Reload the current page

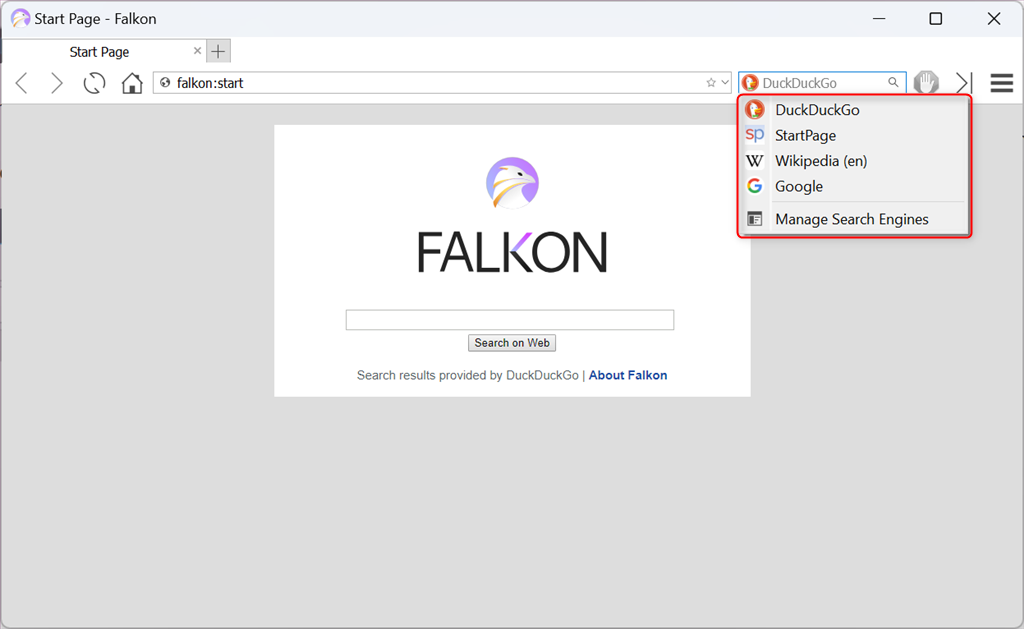(94, 83)
